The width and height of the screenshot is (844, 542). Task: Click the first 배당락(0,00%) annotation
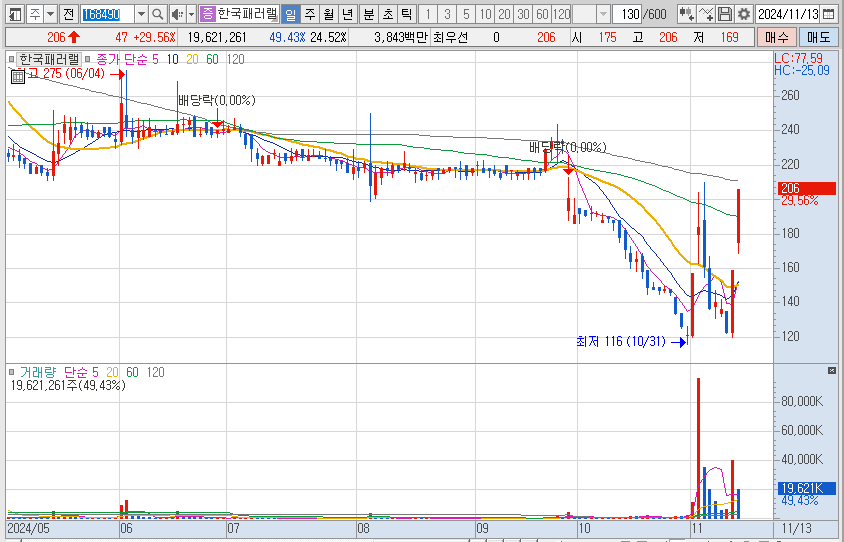pyautogui.click(x=217, y=100)
